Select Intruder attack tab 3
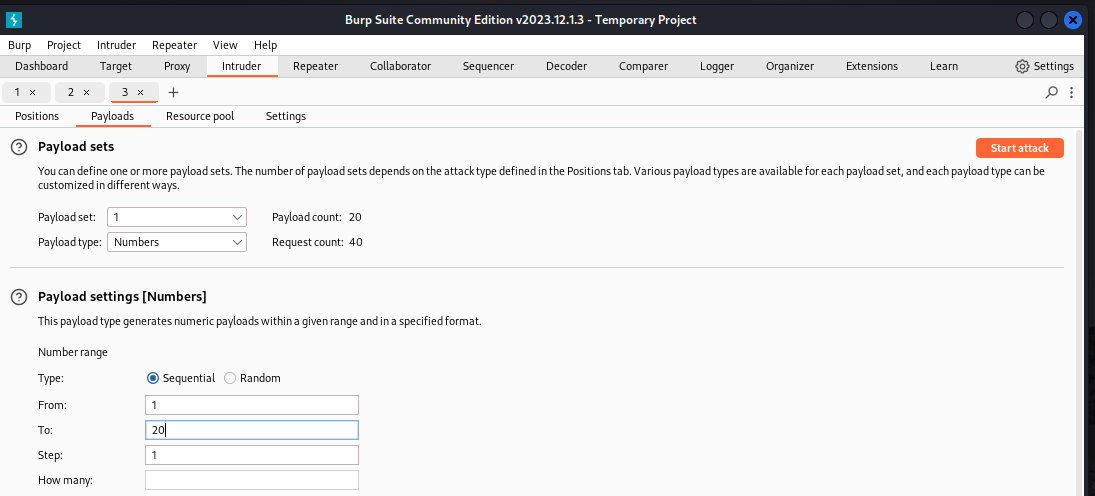This screenshot has width=1095, height=496. (x=125, y=92)
